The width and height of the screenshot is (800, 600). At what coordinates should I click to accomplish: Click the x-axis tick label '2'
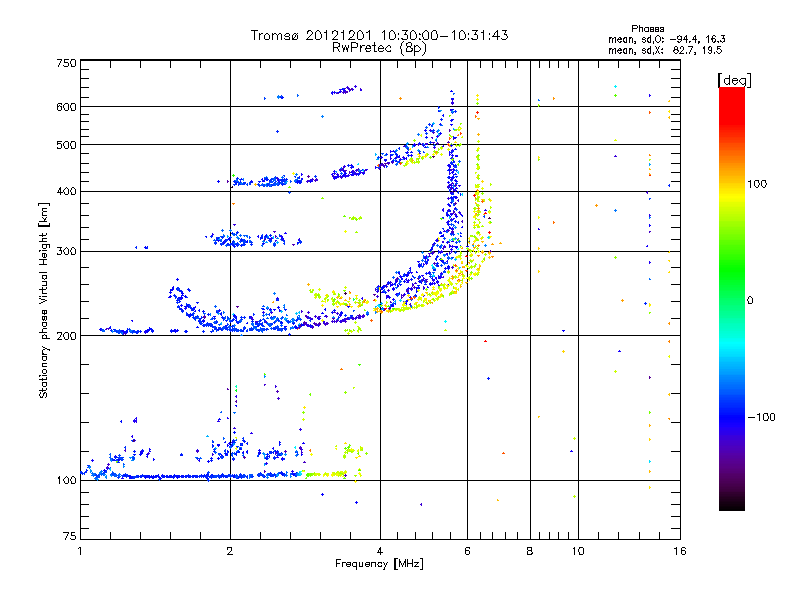[230, 551]
